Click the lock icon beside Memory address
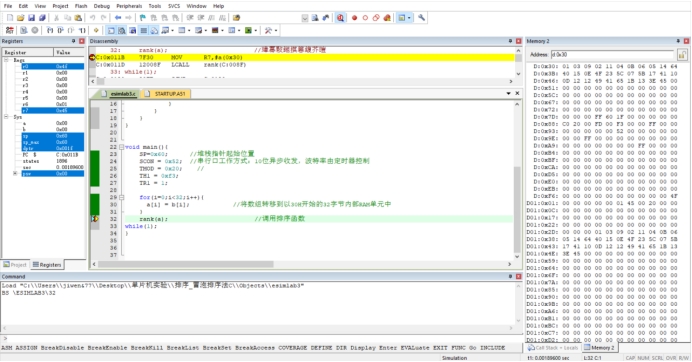 (682, 55)
